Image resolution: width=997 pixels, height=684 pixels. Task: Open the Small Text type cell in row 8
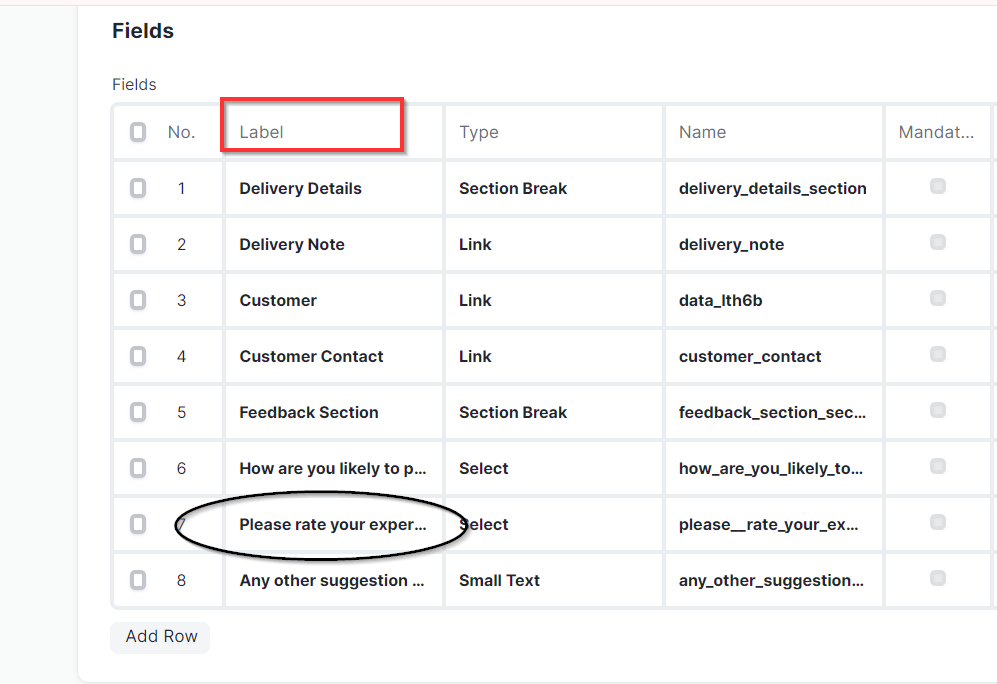(x=554, y=580)
